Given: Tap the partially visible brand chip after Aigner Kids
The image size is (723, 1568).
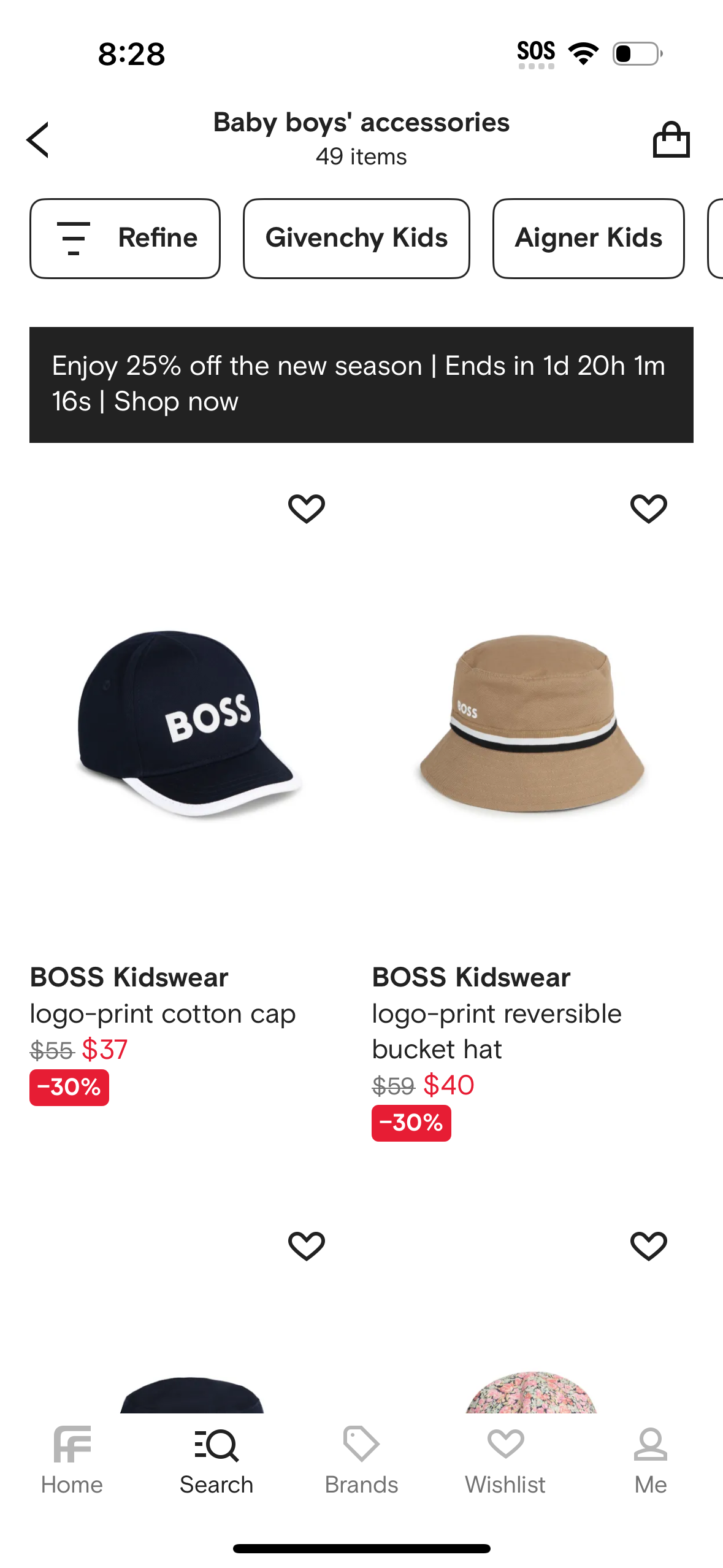Looking at the screenshot, I should [x=716, y=238].
